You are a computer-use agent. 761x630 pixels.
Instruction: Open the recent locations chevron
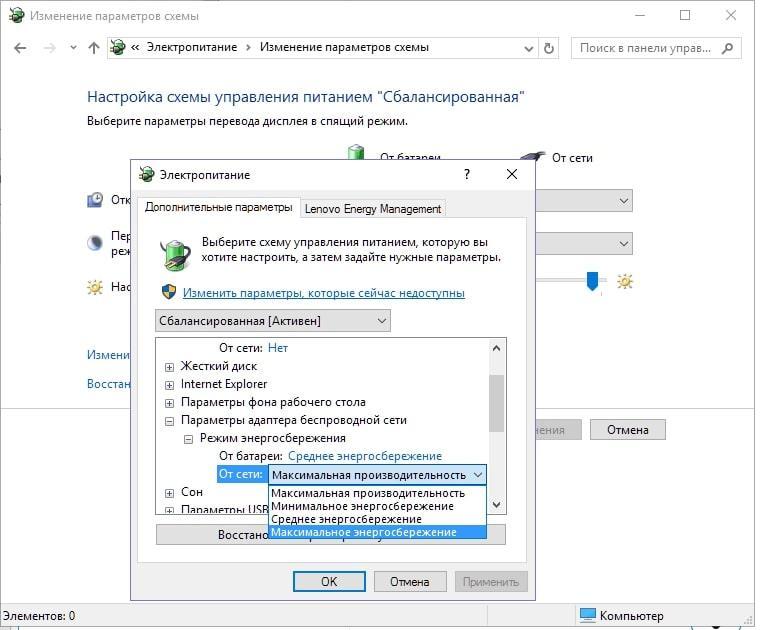pos(73,48)
